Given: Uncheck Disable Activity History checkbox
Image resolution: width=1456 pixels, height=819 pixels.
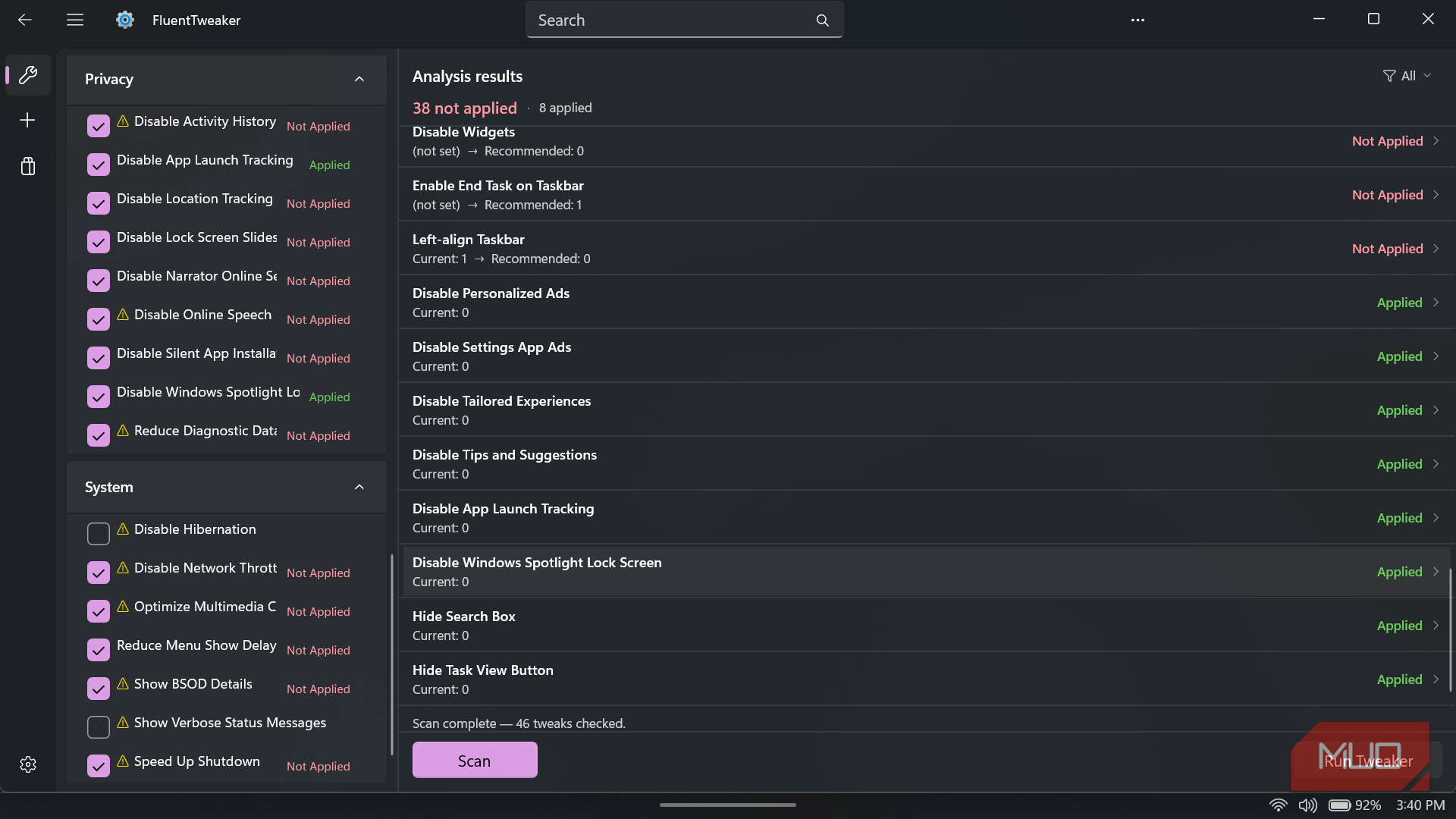Looking at the screenshot, I should (99, 126).
